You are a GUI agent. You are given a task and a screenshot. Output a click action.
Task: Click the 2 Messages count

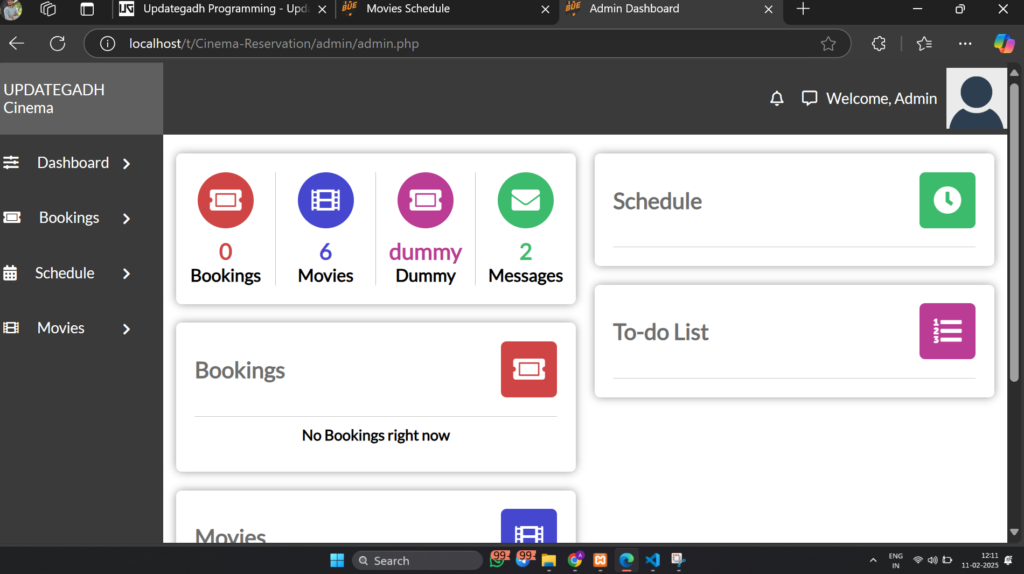pyautogui.click(x=525, y=251)
